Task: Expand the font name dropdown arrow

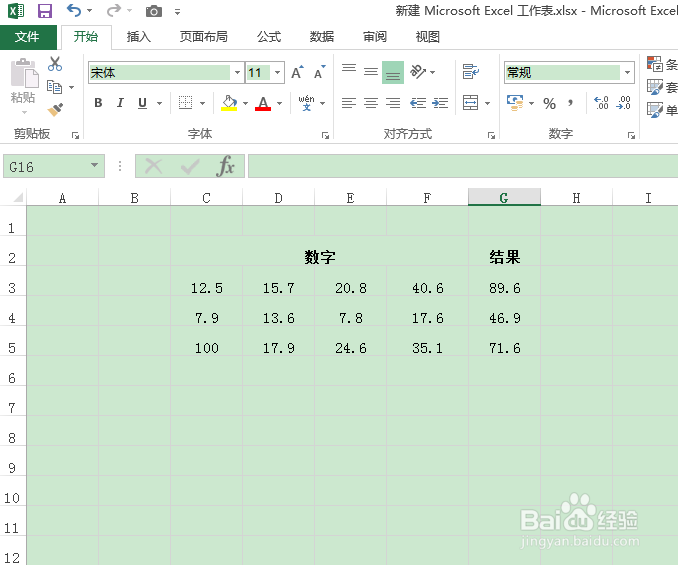Action: point(237,73)
